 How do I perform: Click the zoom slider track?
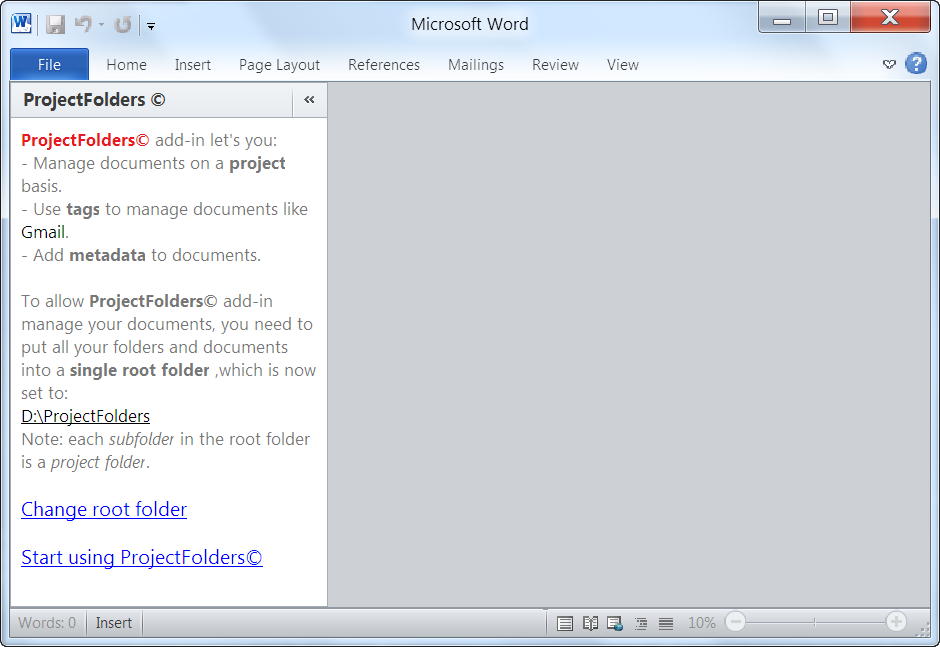click(815, 622)
